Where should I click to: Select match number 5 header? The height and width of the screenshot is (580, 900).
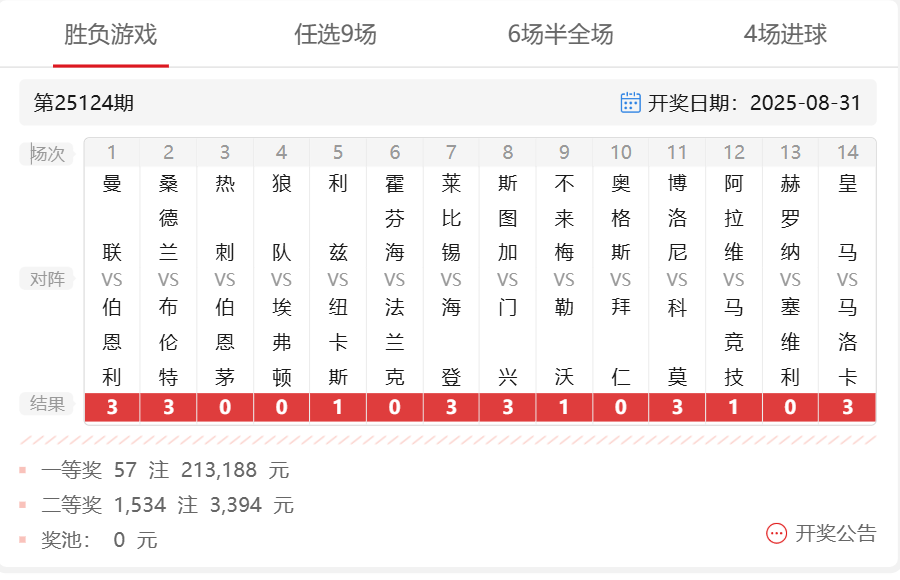click(338, 152)
